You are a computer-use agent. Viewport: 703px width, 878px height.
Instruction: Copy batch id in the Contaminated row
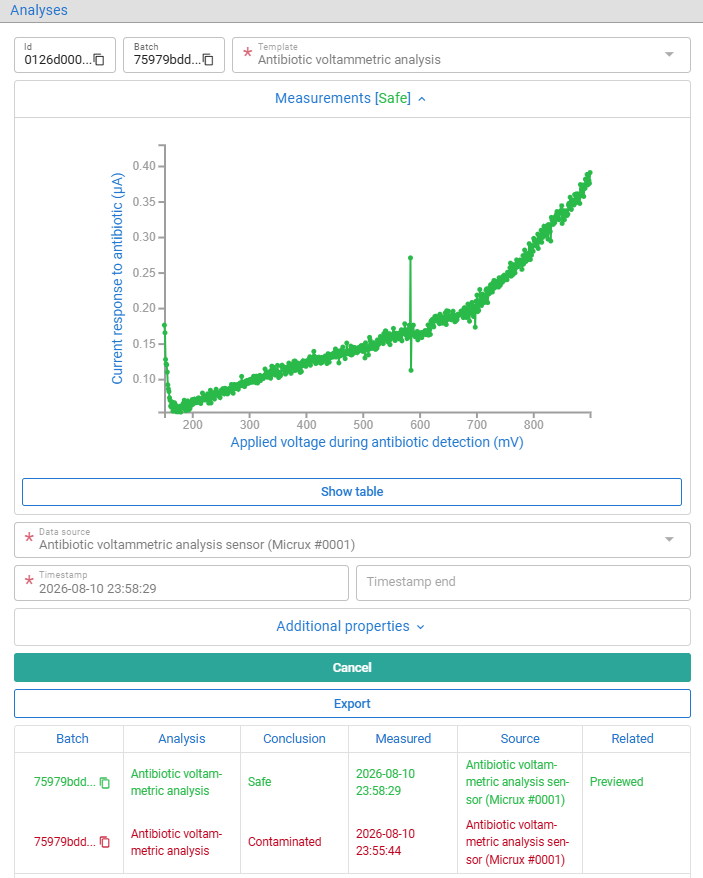pyautogui.click(x=105, y=842)
